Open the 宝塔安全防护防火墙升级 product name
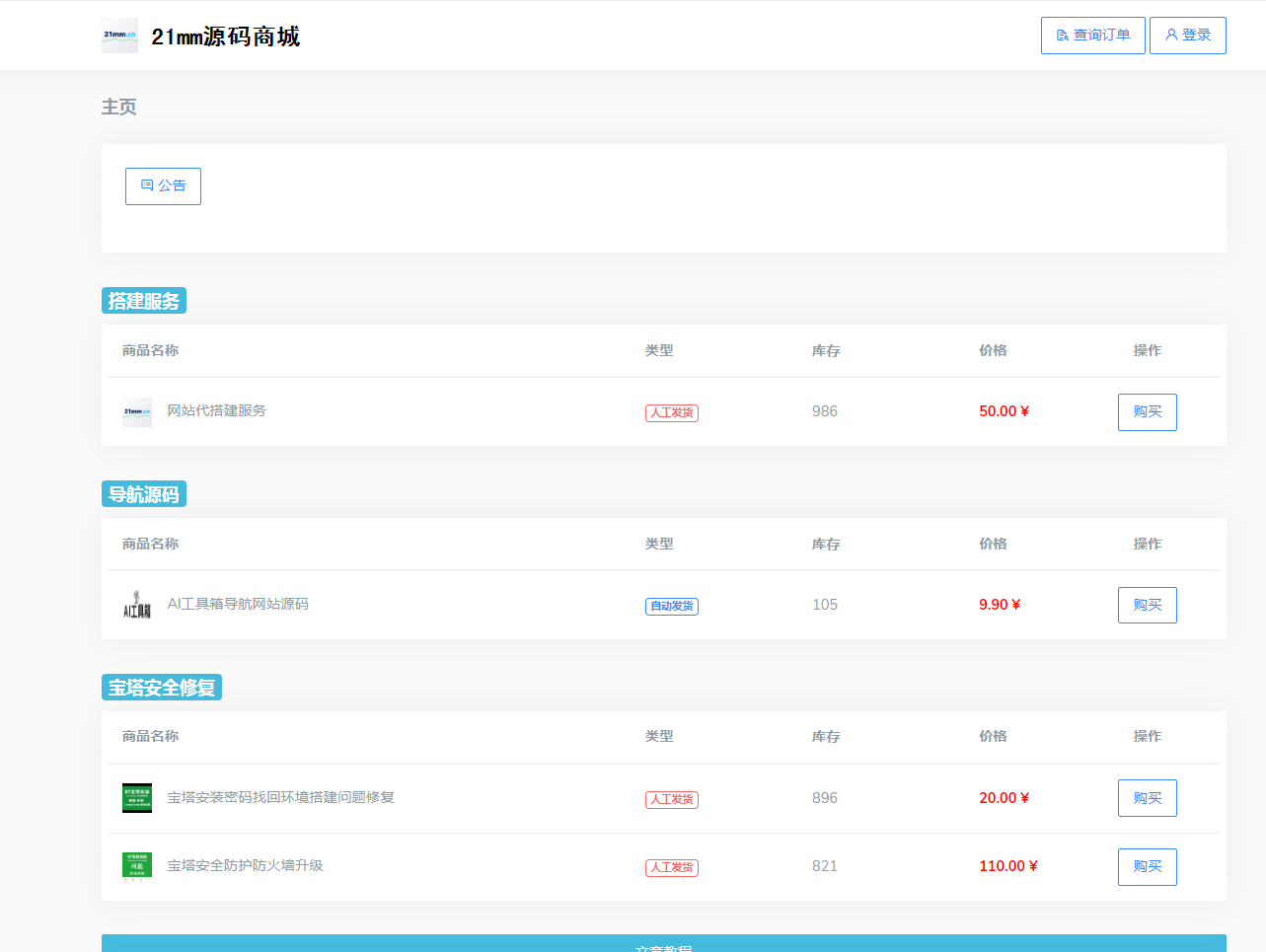 245,865
